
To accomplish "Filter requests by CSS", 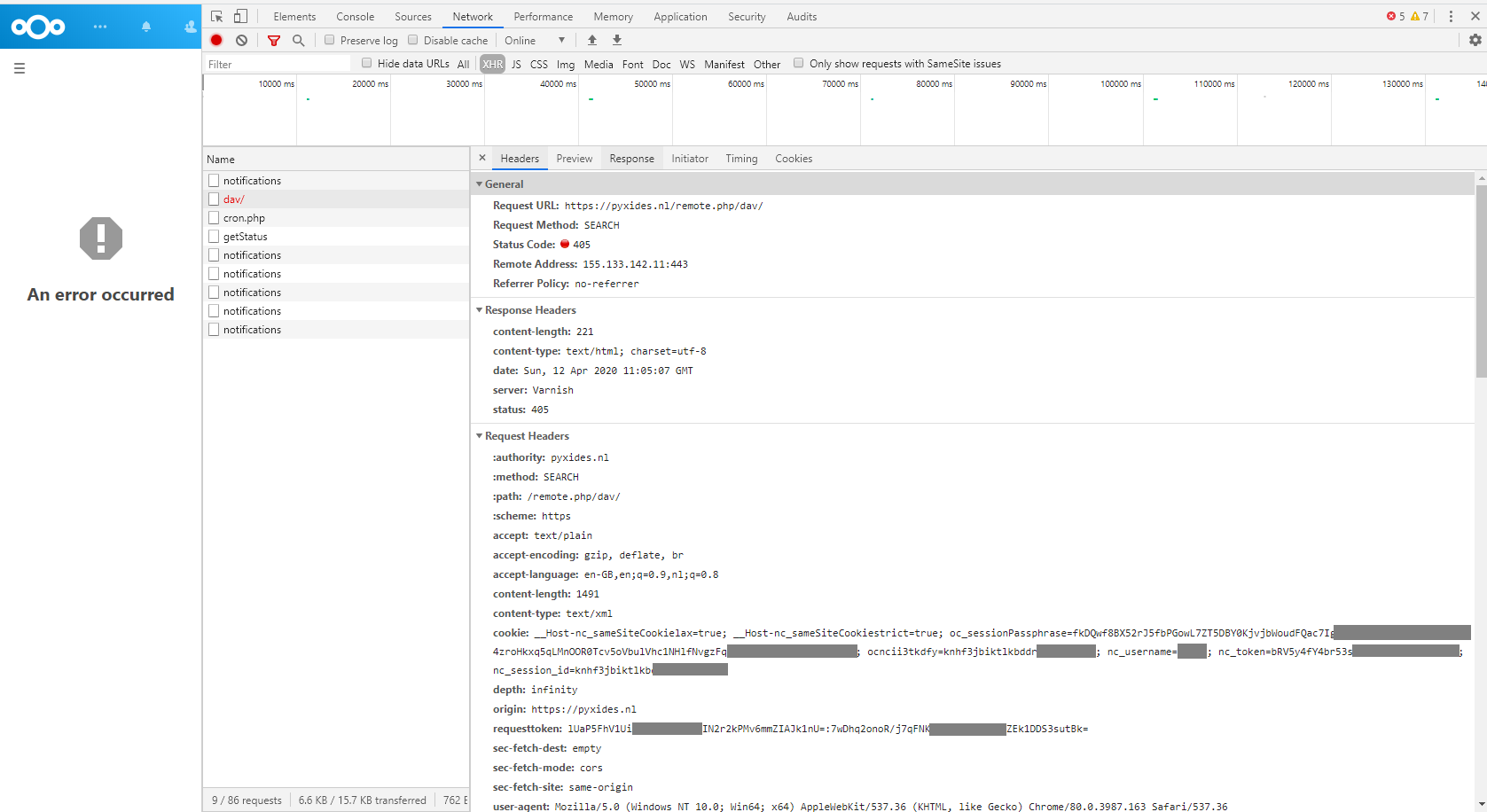I will pyautogui.click(x=539, y=64).
